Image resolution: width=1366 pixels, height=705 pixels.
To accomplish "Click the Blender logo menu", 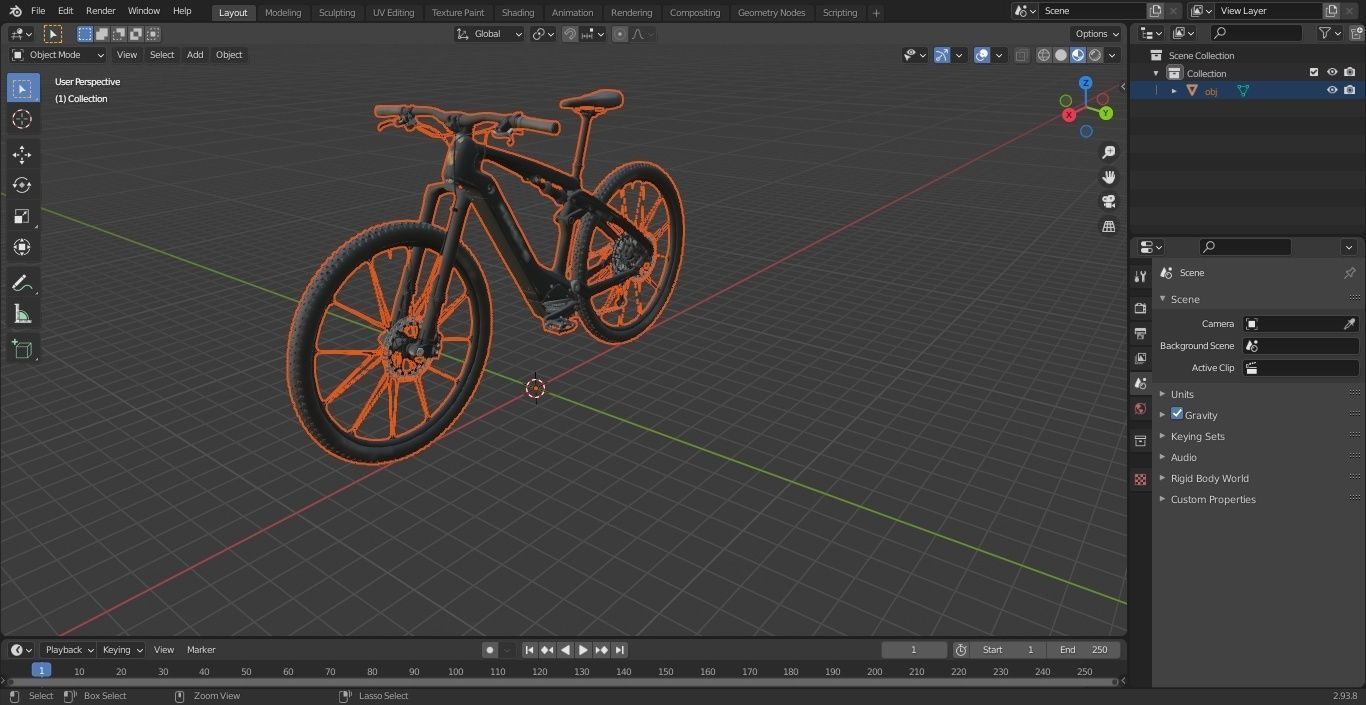I will 15,11.
